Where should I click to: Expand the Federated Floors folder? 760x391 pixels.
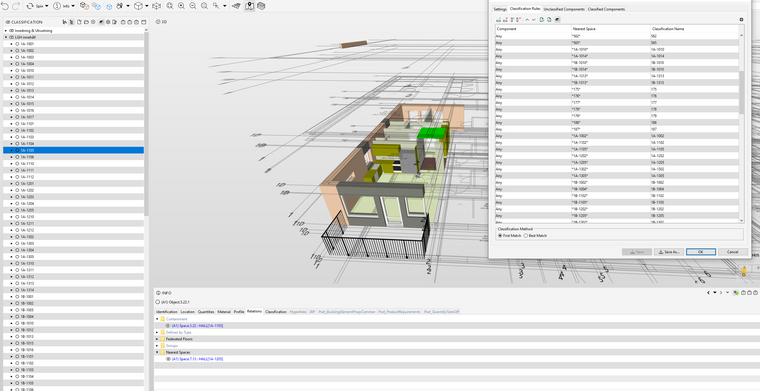157,339
